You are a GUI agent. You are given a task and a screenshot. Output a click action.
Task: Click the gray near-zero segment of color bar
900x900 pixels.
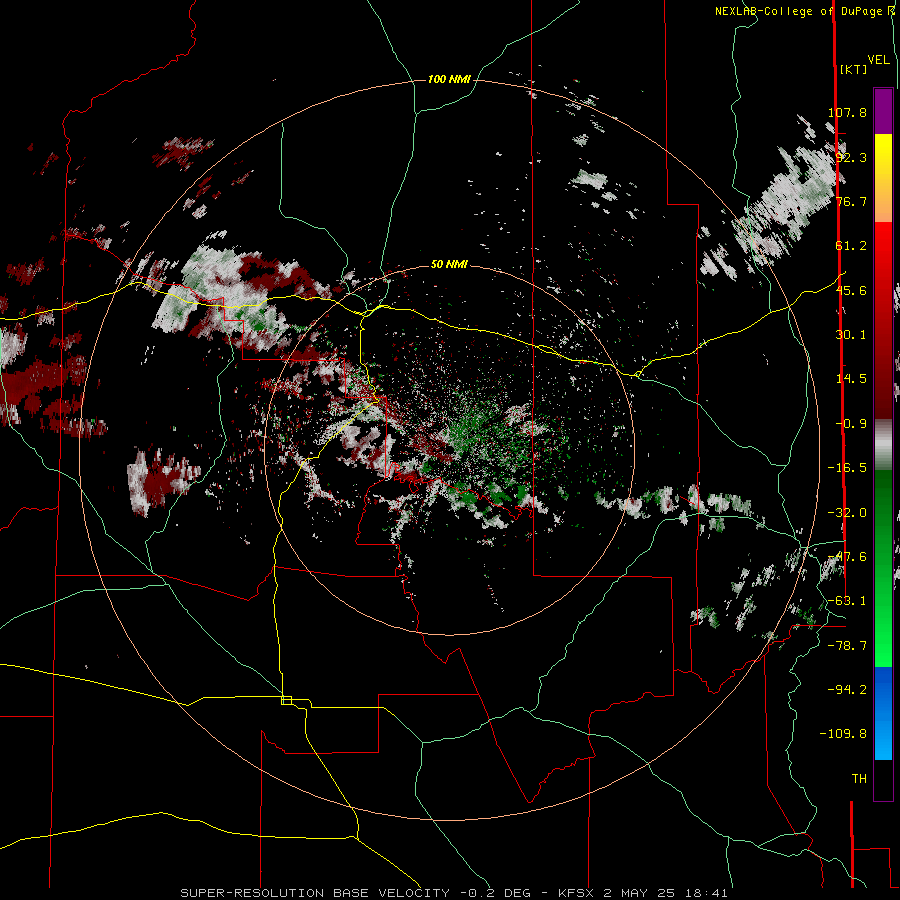[x=883, y=443]
